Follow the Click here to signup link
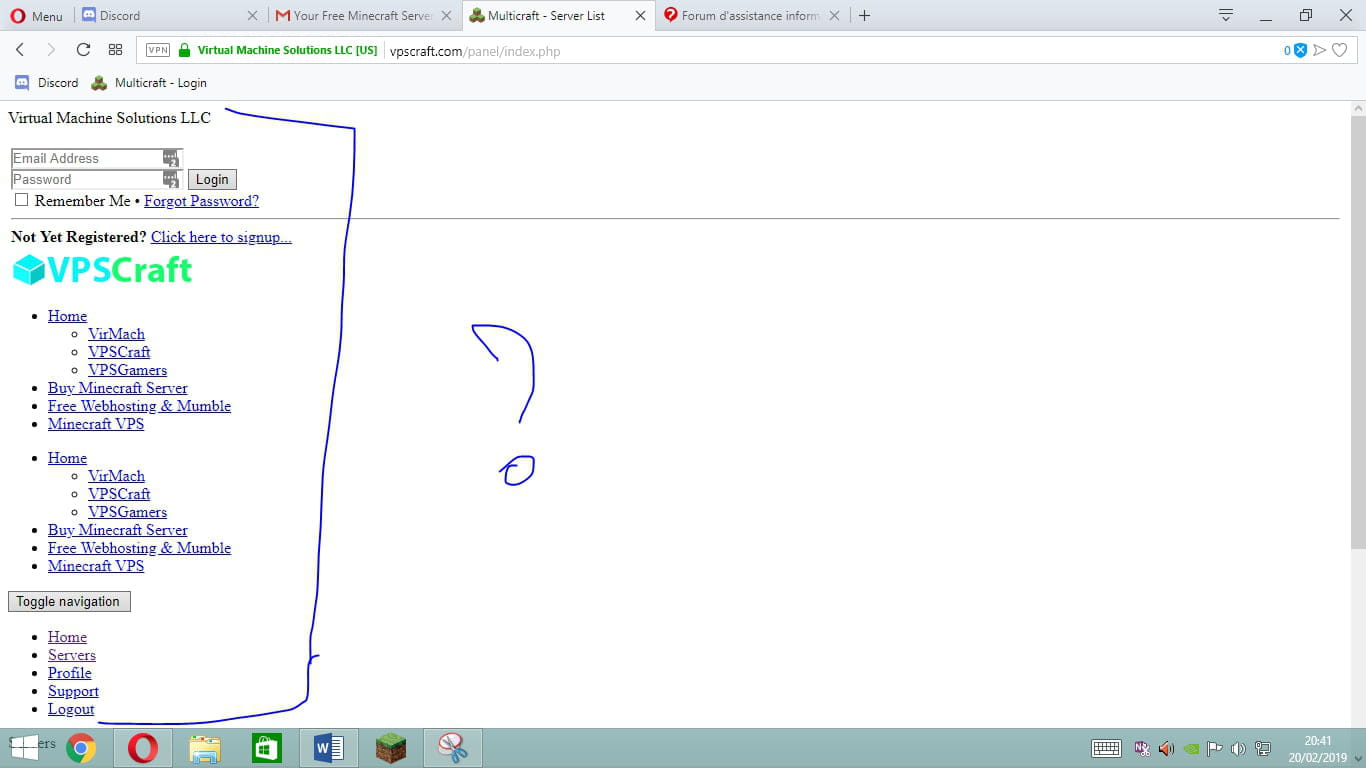The width and height of the screenshot is (1366, 768). [220, 237]
